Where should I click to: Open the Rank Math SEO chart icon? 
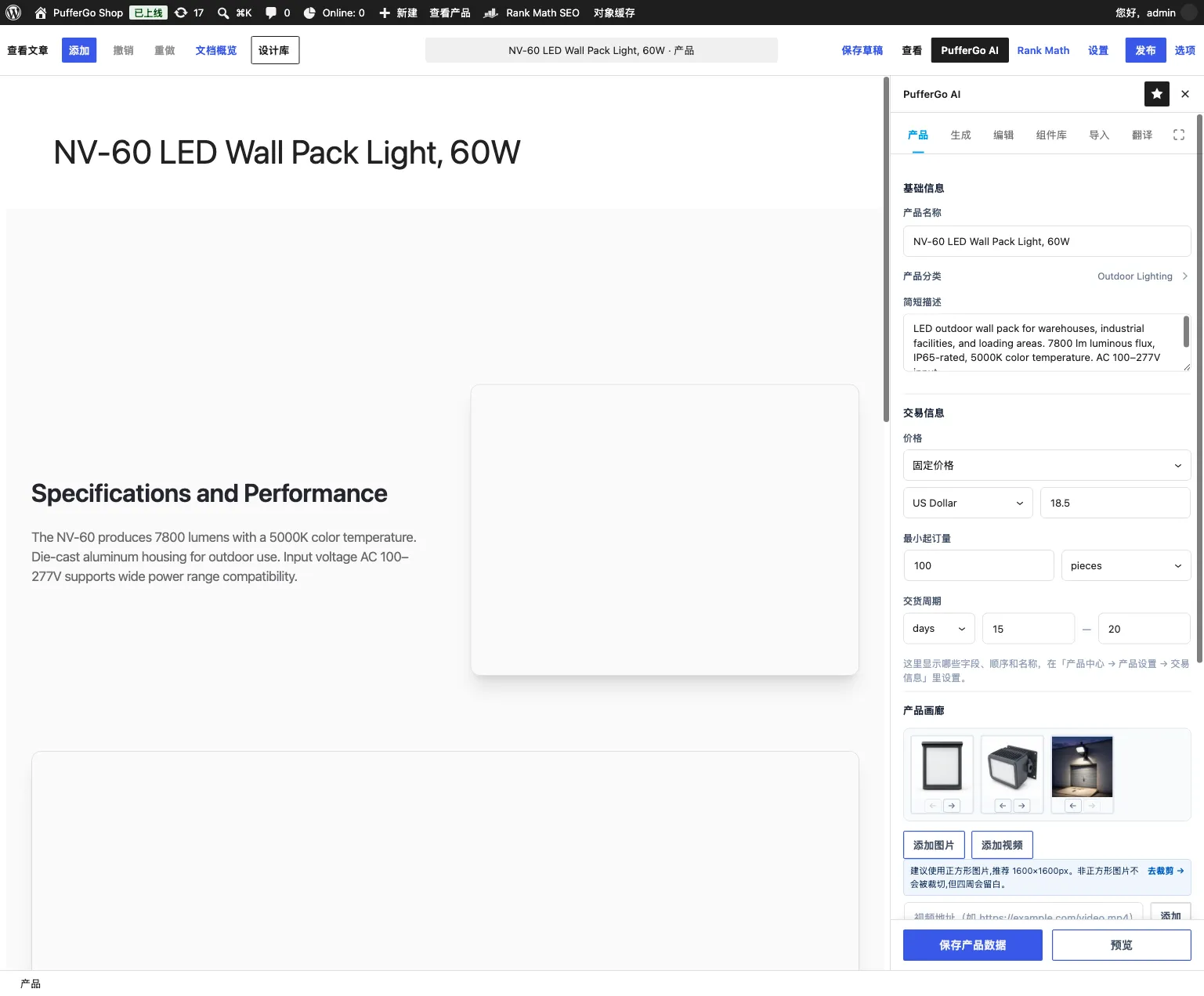coord(491,13)
